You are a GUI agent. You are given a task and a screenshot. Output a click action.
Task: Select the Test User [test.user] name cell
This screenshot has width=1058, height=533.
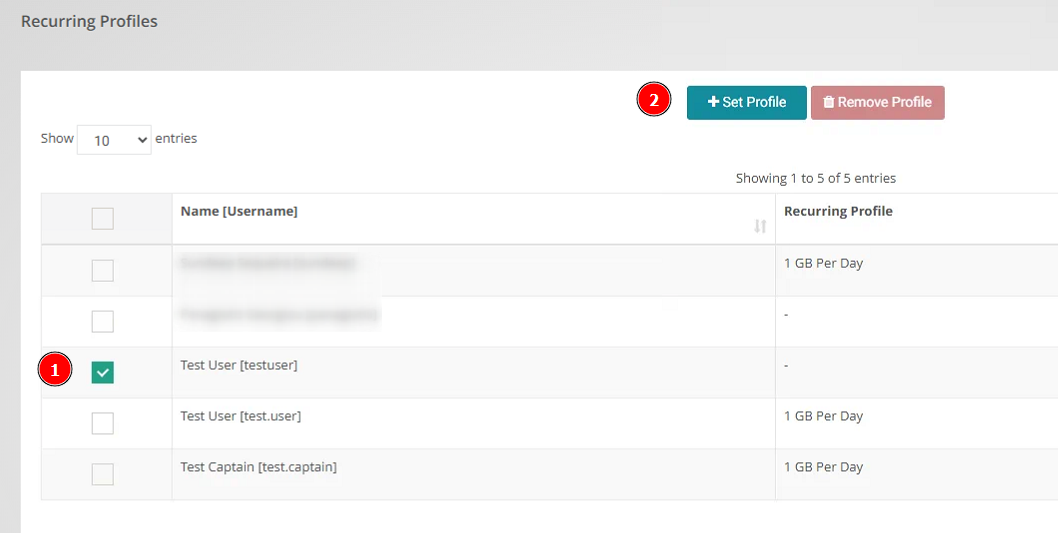[x=474, y=423]
